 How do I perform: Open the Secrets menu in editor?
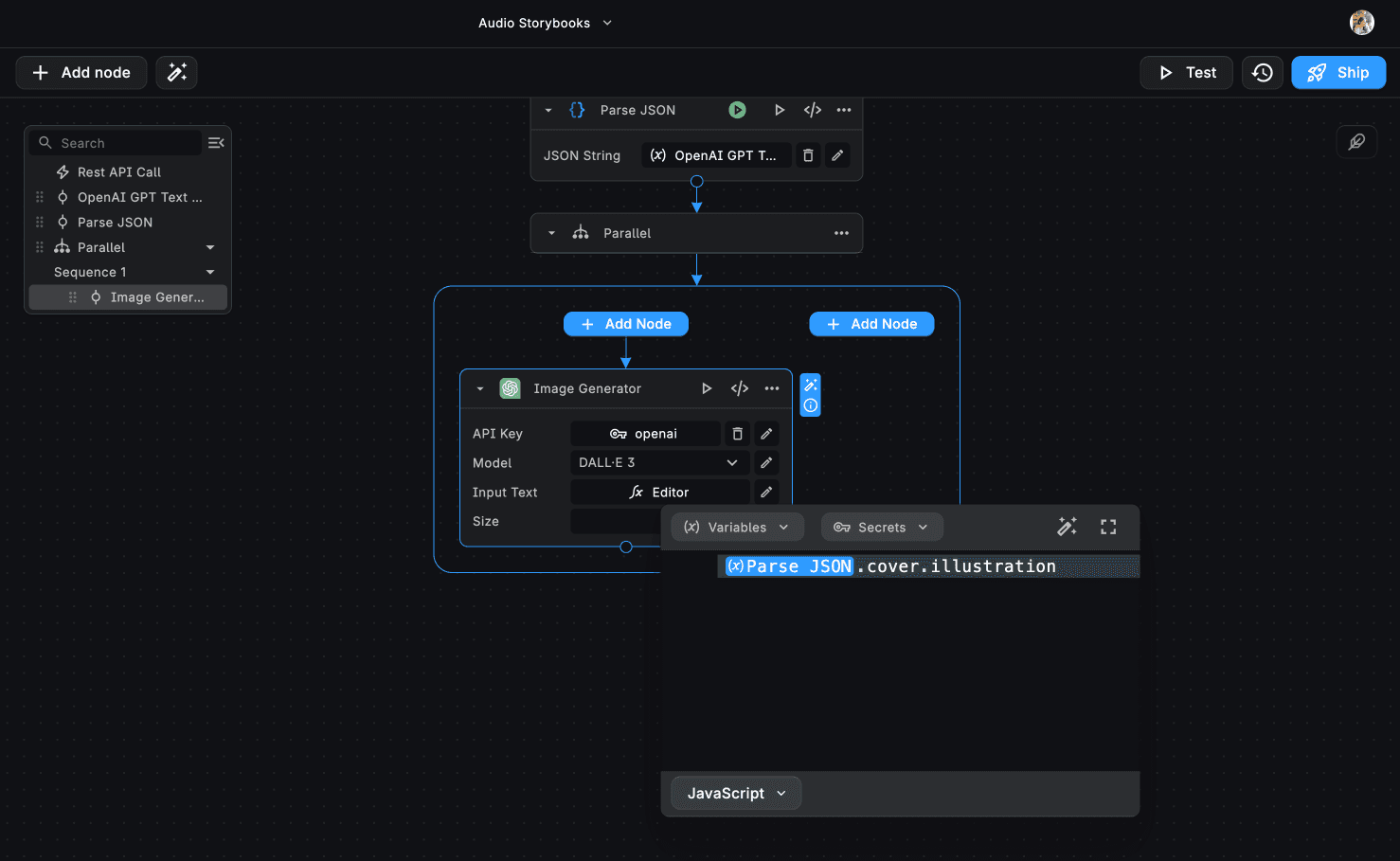(881, 528)
